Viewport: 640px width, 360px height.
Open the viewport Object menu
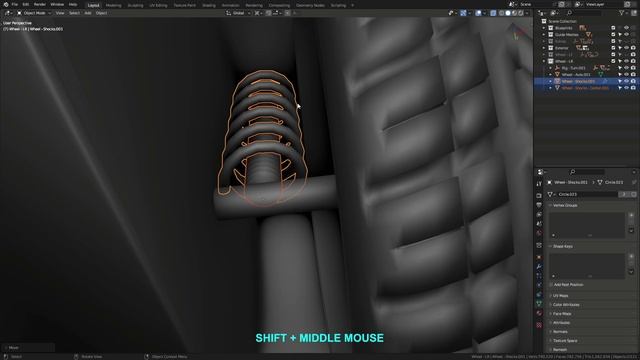[x=101, y=13]
